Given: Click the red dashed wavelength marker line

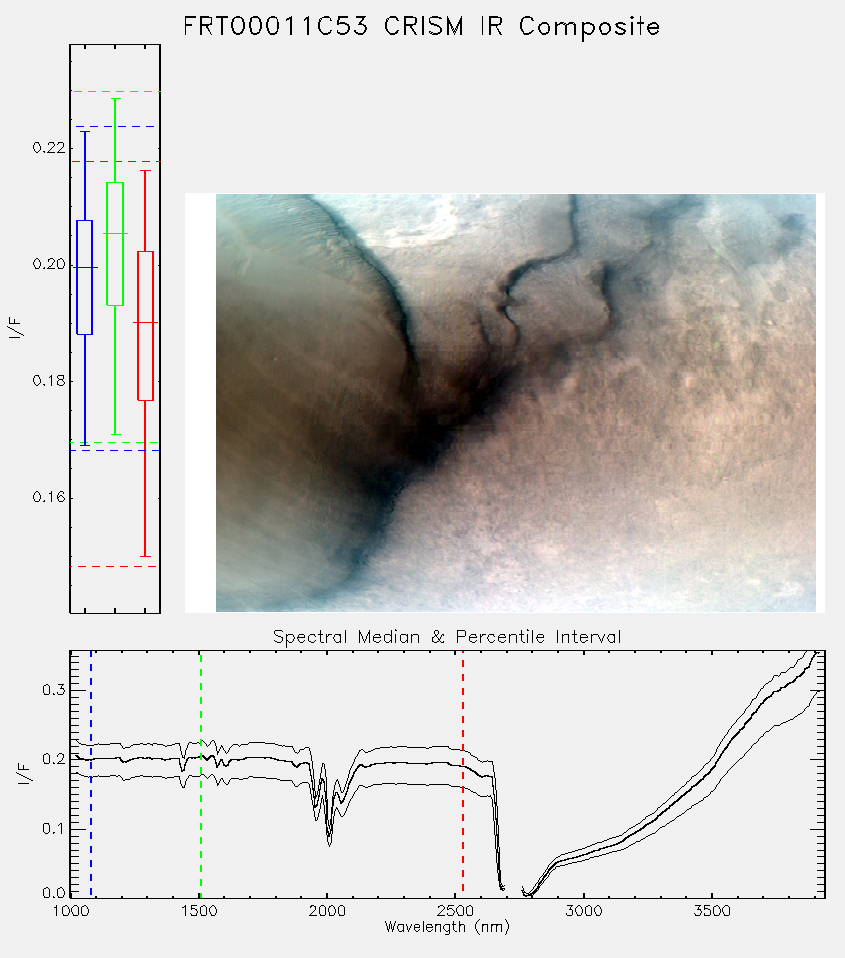Looking at the screenshot, I should [x=463, y=774].
